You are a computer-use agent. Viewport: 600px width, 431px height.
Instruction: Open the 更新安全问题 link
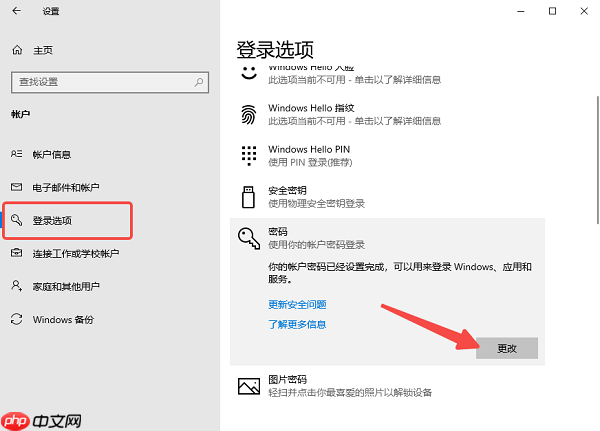pyautogui.click(x=297, y=305)
